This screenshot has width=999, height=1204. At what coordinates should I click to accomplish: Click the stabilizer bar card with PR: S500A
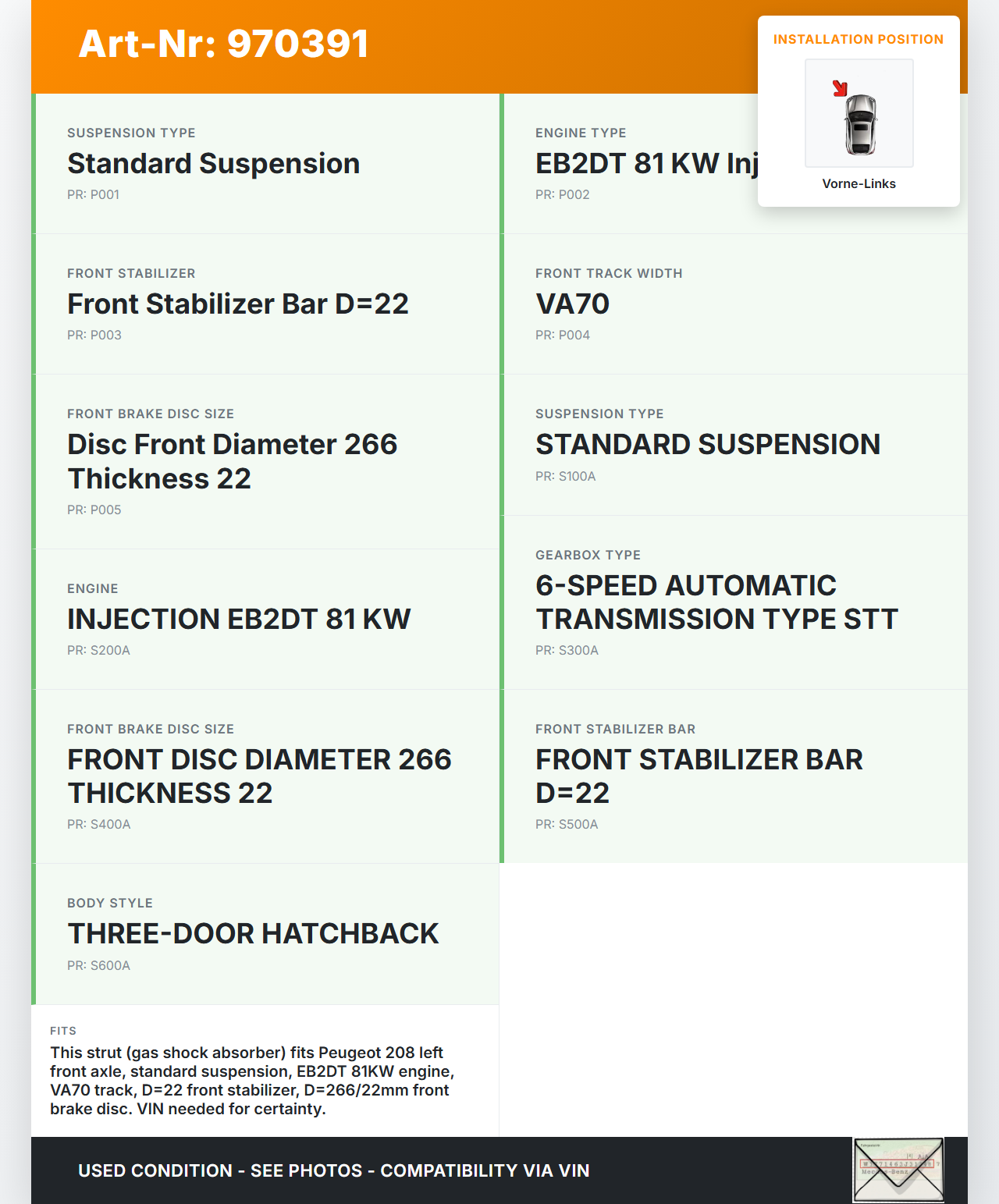tap(734, 776)
